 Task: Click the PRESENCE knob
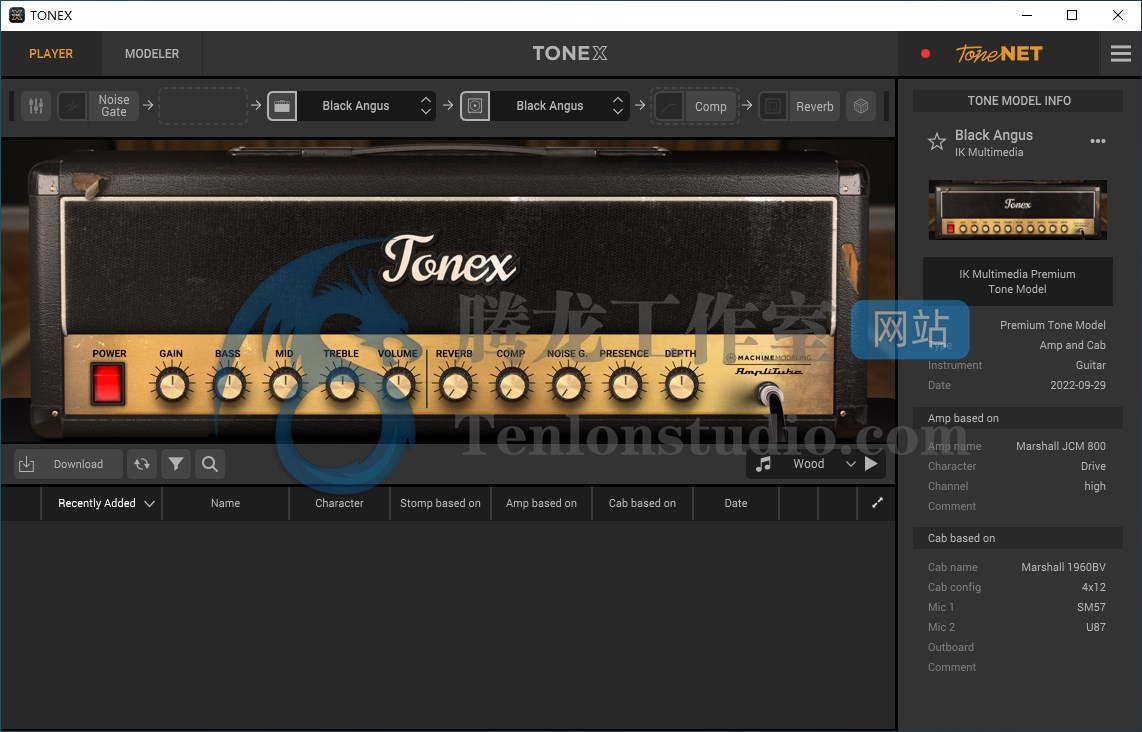(625, 384)
